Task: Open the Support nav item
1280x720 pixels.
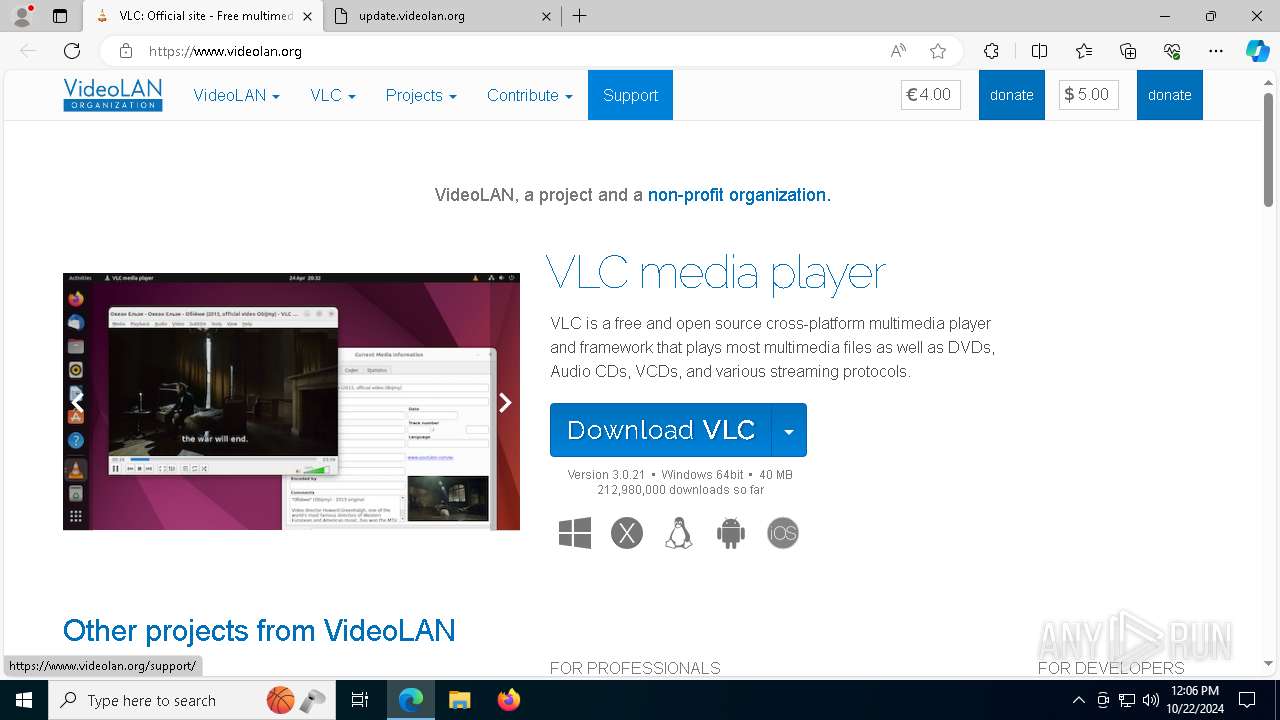Action: point(630,95)
